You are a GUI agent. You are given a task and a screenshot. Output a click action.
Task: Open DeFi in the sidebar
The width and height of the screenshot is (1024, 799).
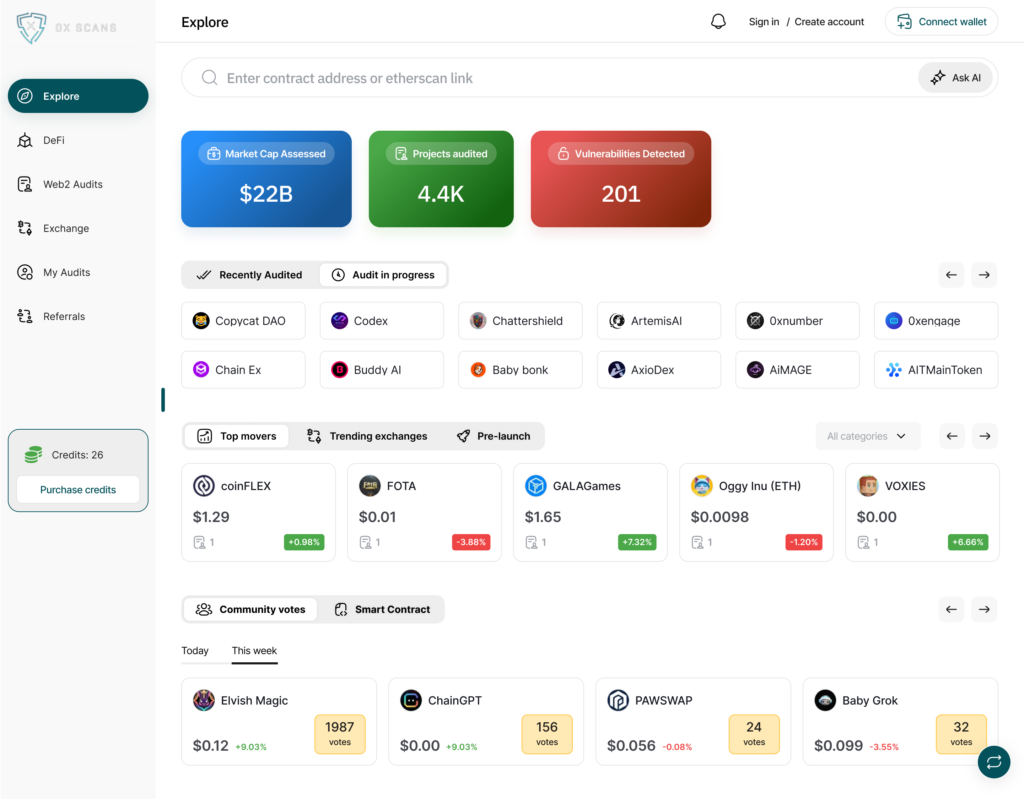click(54, 141)
